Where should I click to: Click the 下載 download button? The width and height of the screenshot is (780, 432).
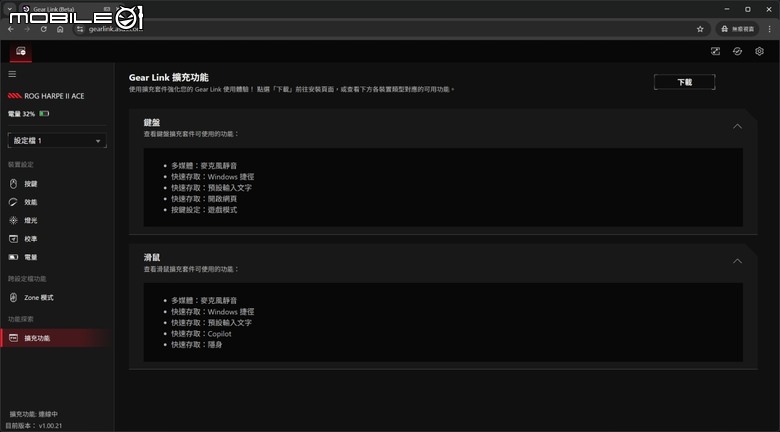click(x=684, y=82)
